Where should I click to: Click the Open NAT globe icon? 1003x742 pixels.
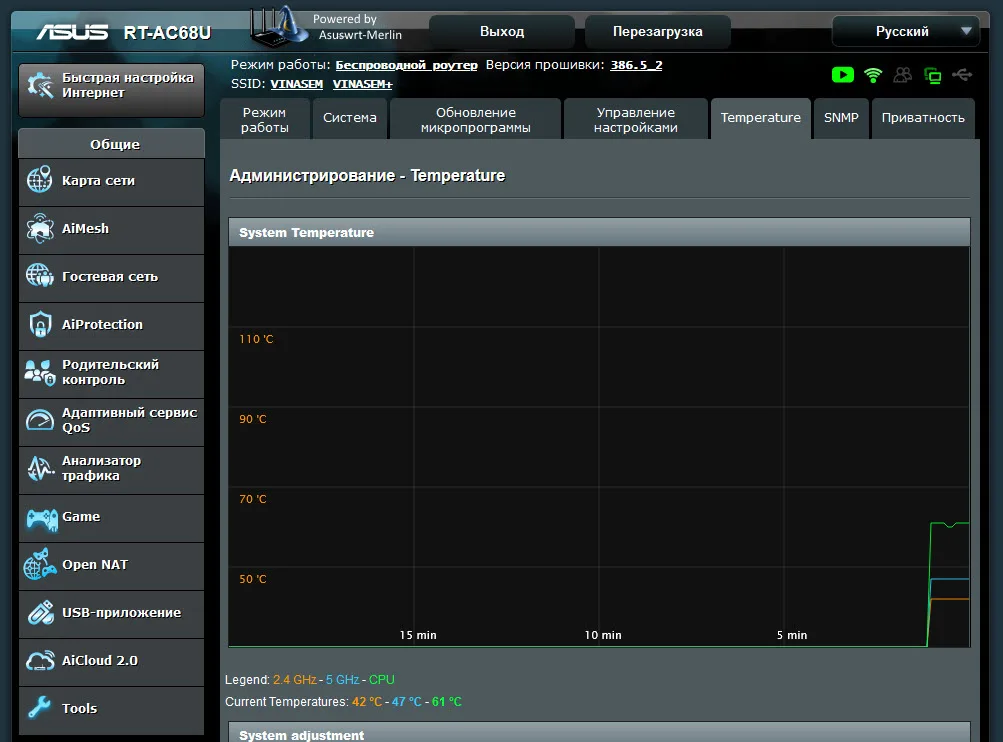point(40,564)
